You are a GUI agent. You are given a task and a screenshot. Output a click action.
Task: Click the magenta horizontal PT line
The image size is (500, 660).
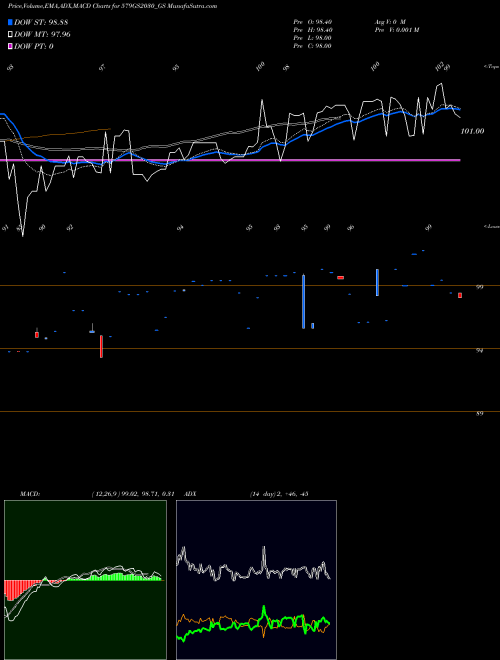(x=230, y=160)
